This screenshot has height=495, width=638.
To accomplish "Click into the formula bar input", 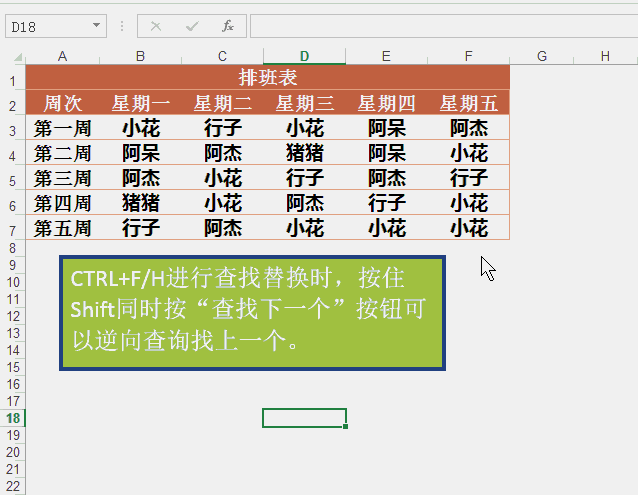I will pos(444,26).
